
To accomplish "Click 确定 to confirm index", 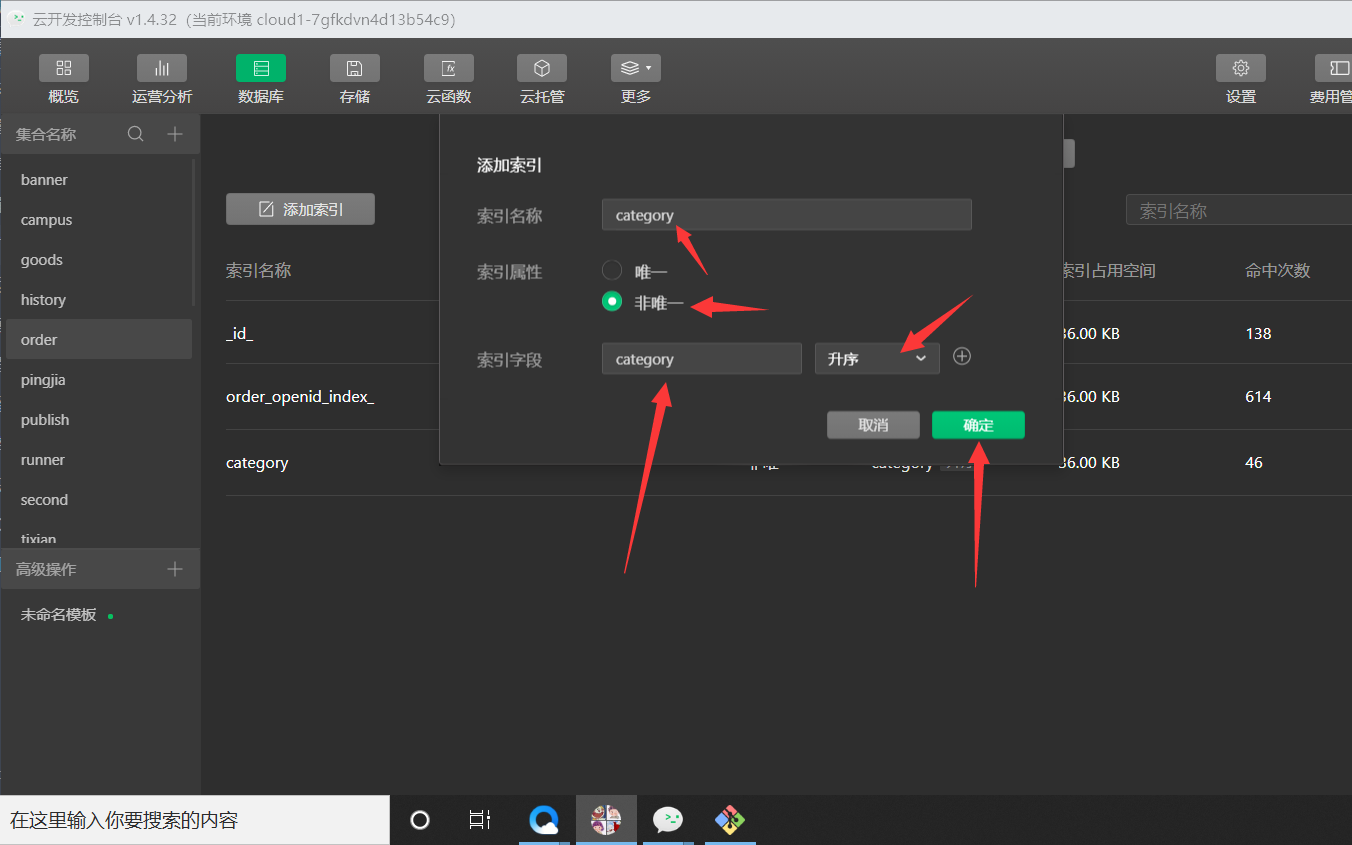I will [x=978, y=425].
